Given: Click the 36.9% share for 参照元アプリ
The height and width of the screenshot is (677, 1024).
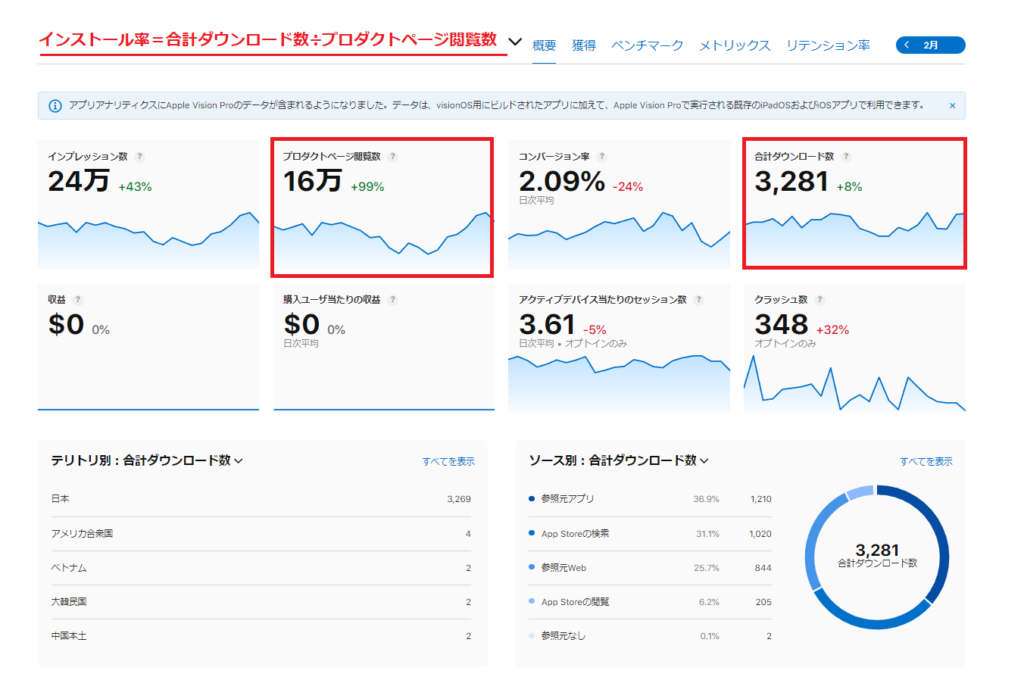Looking at the screenshot, I should 706,499.
